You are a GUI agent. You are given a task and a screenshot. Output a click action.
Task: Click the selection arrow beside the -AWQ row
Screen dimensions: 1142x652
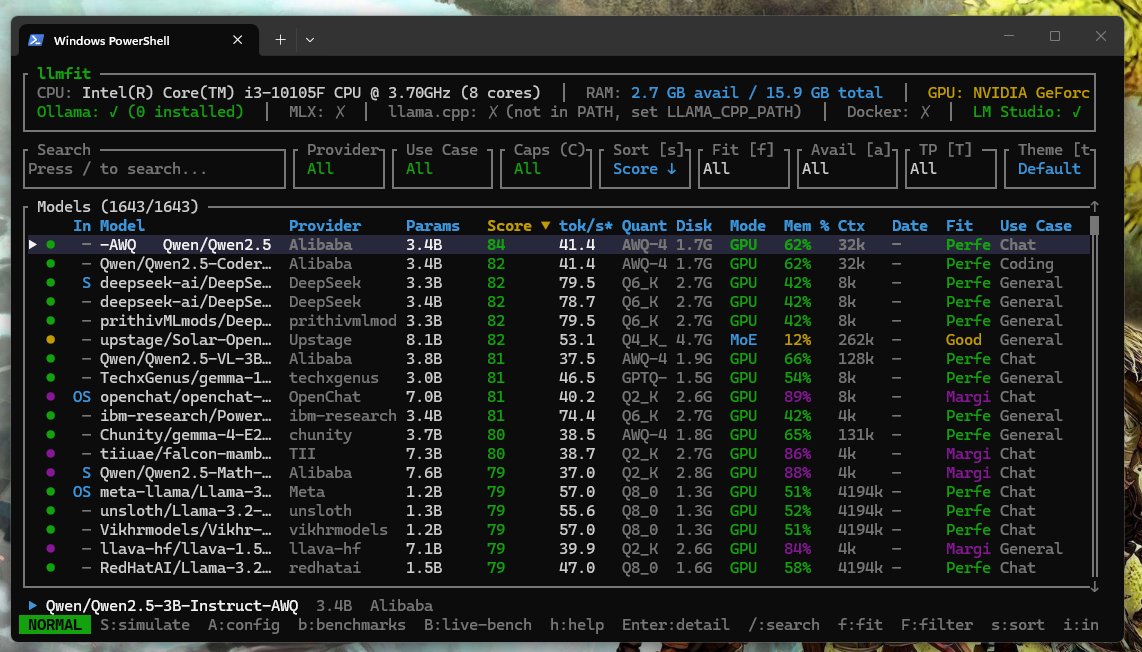33,245
